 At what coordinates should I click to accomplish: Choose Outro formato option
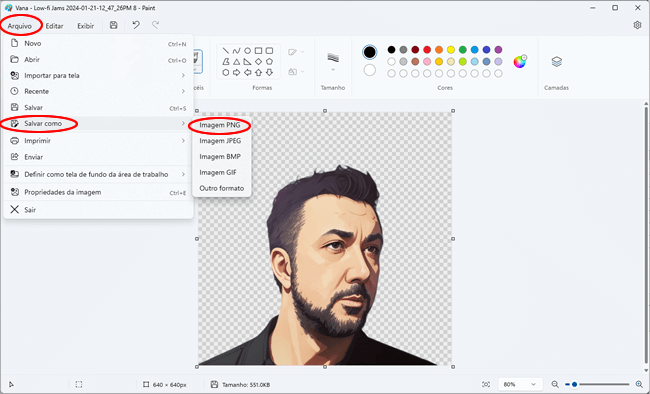click(x=222, y=188)
